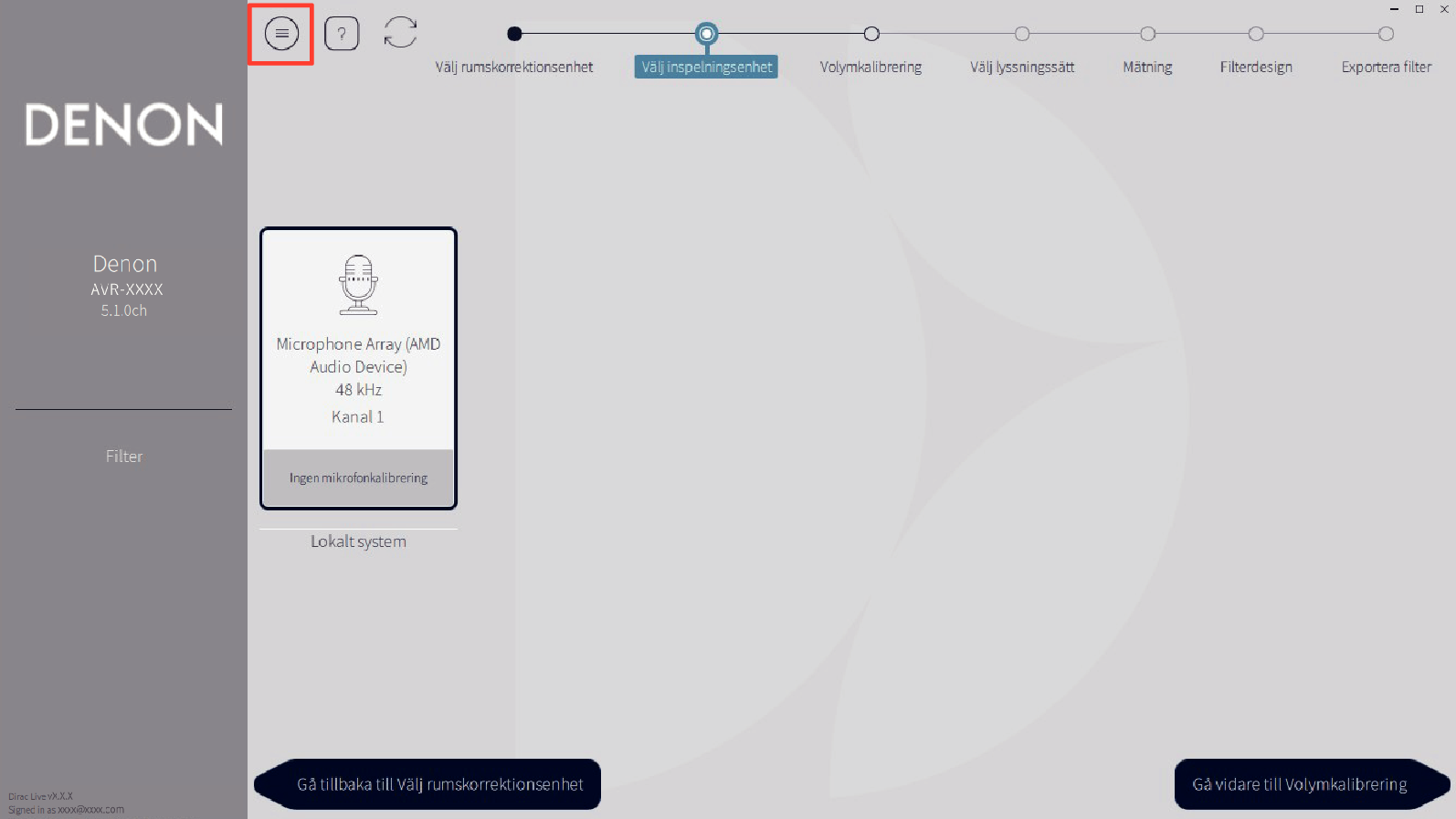Click the Exportera filter timeline circle

(x=1386, y=34)
